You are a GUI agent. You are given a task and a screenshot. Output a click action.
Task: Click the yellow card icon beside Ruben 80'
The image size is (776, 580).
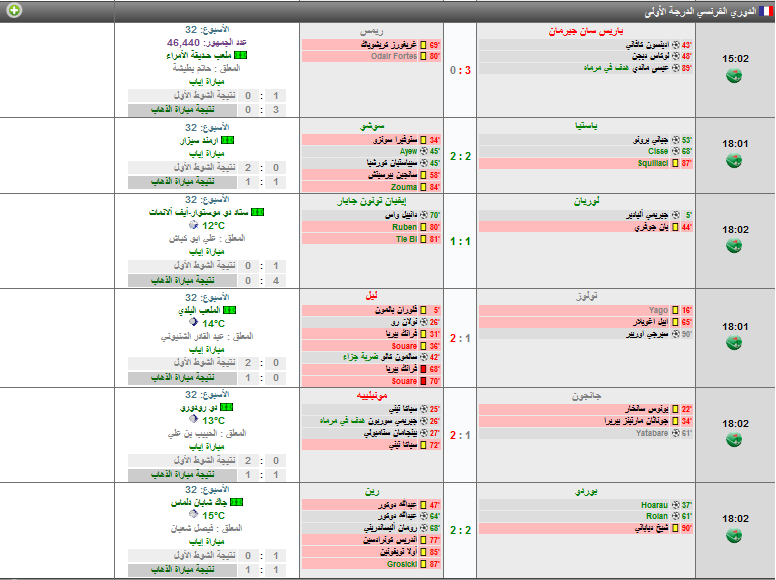pyautogui.click(x=424, y=227)
